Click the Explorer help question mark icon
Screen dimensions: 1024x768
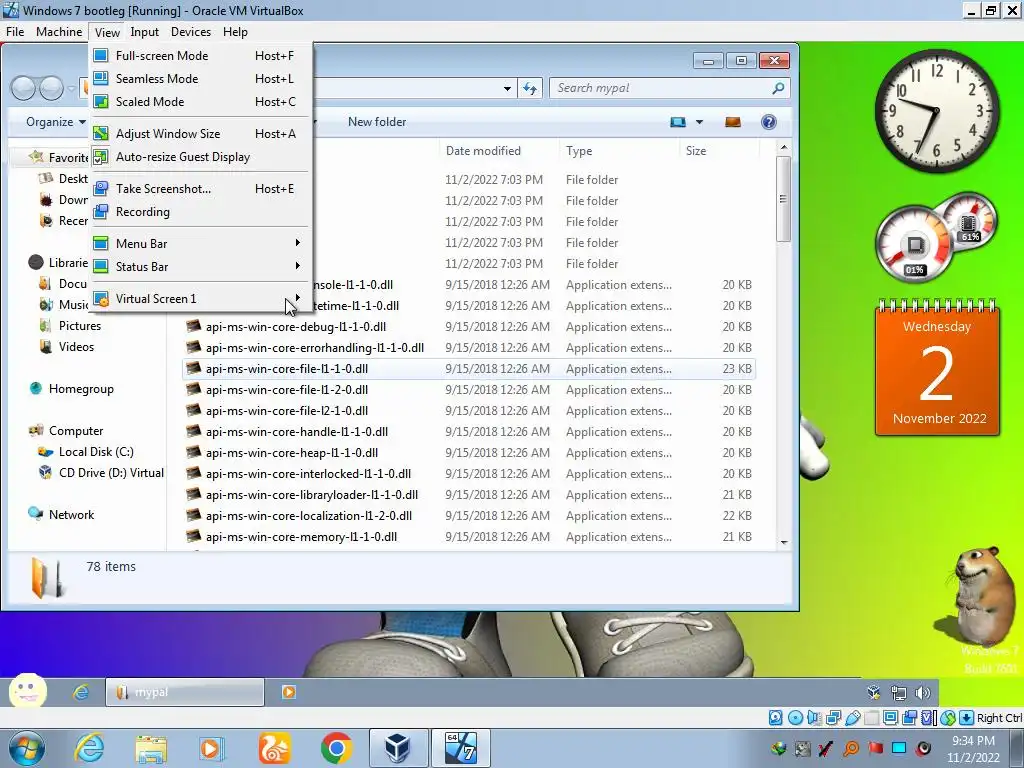click(x=769, y=122)
